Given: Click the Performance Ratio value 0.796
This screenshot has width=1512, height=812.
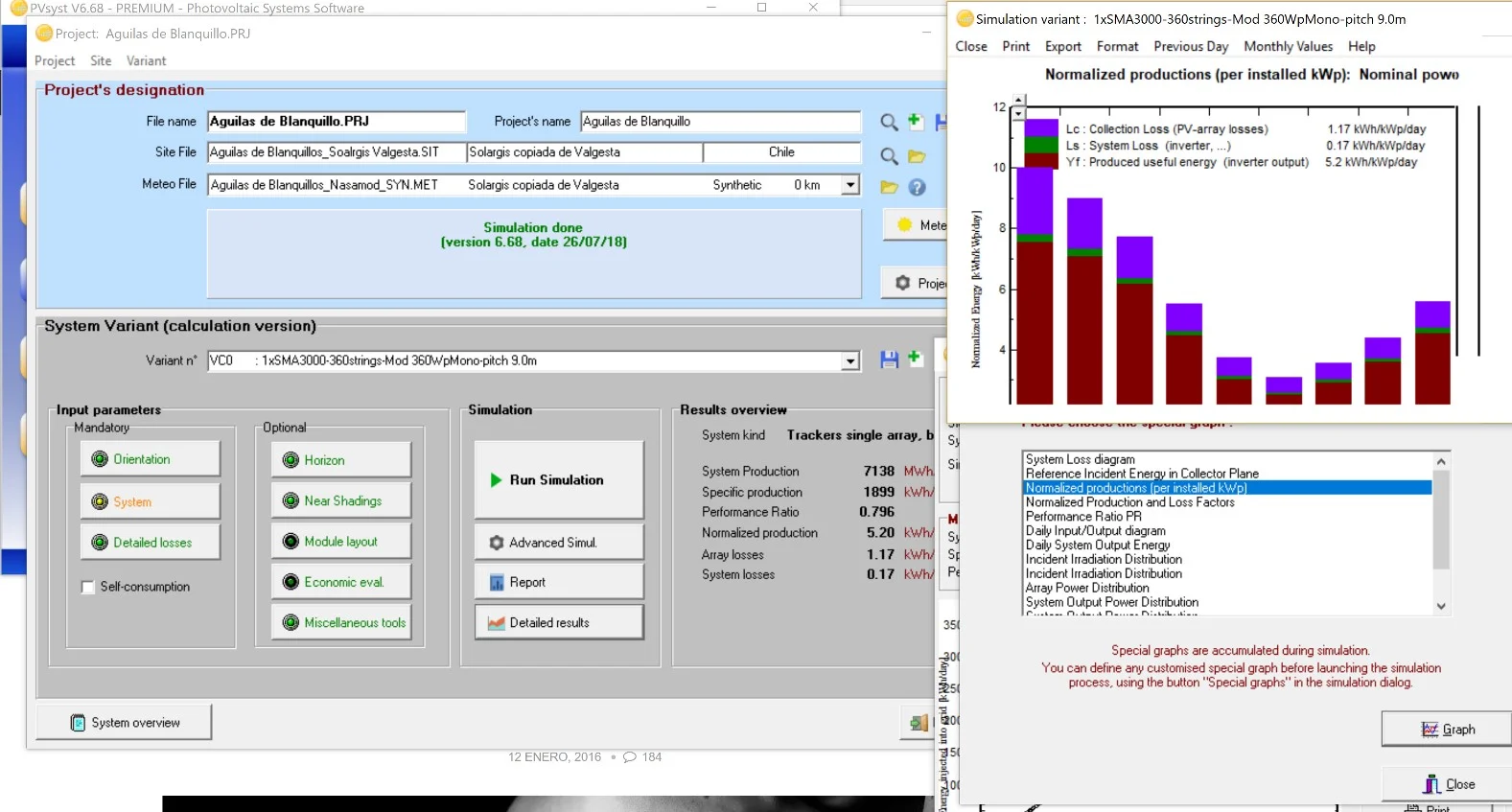Looking at the screenshot, I should click(x=876, y=512).
